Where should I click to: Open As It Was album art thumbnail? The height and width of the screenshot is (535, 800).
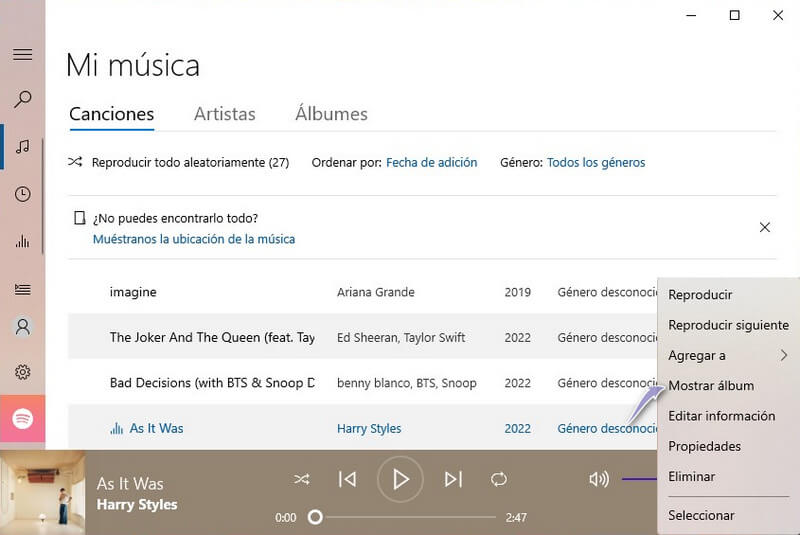coord(42,492)
